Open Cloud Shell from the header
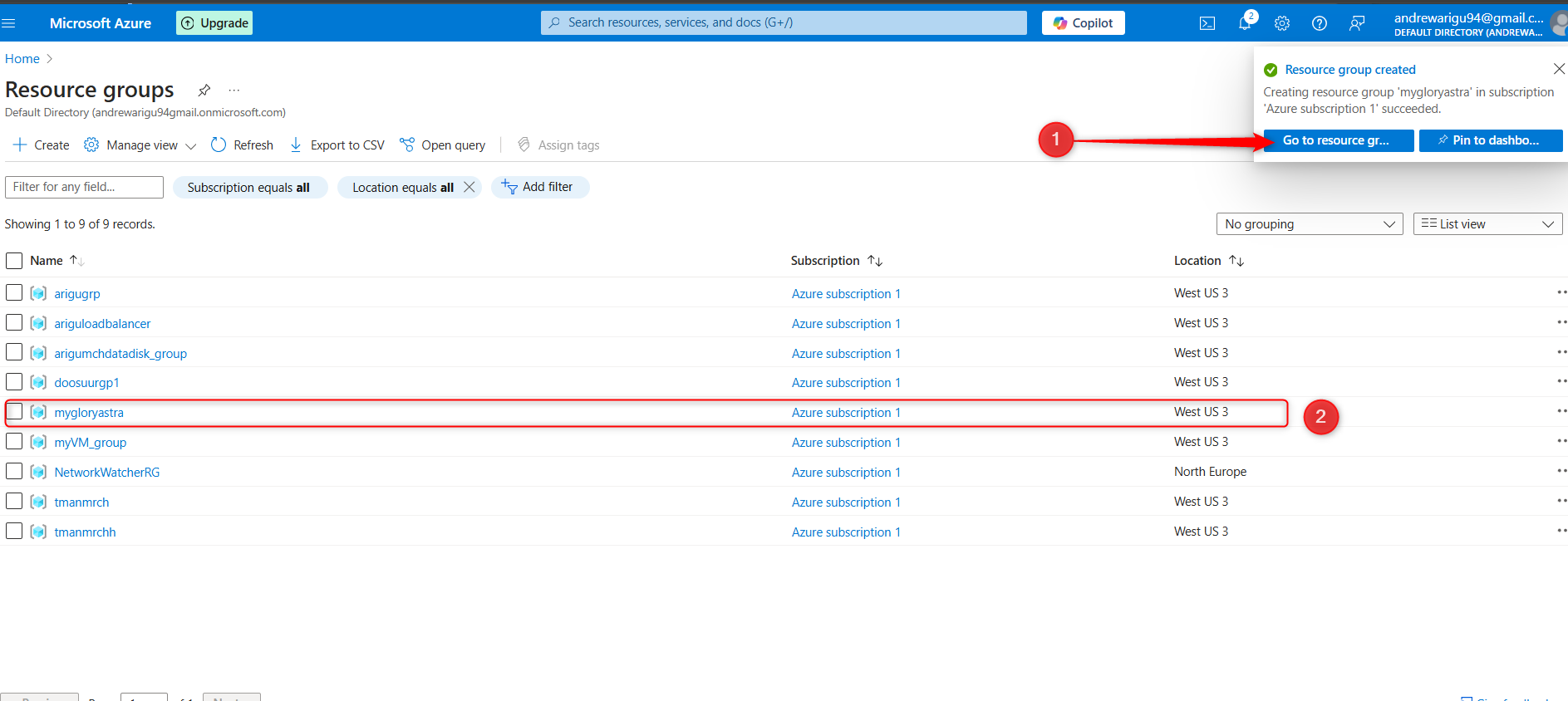1568x701 pixels. pos(1207,23)
